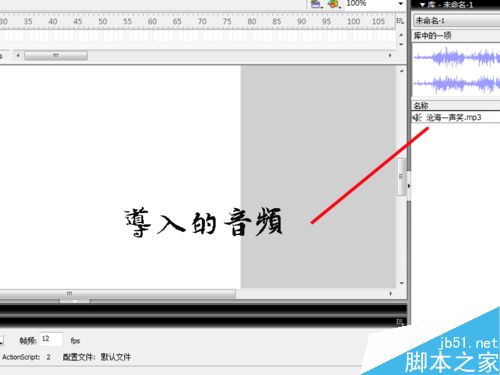Click the 名称 column header

[456, 106]
